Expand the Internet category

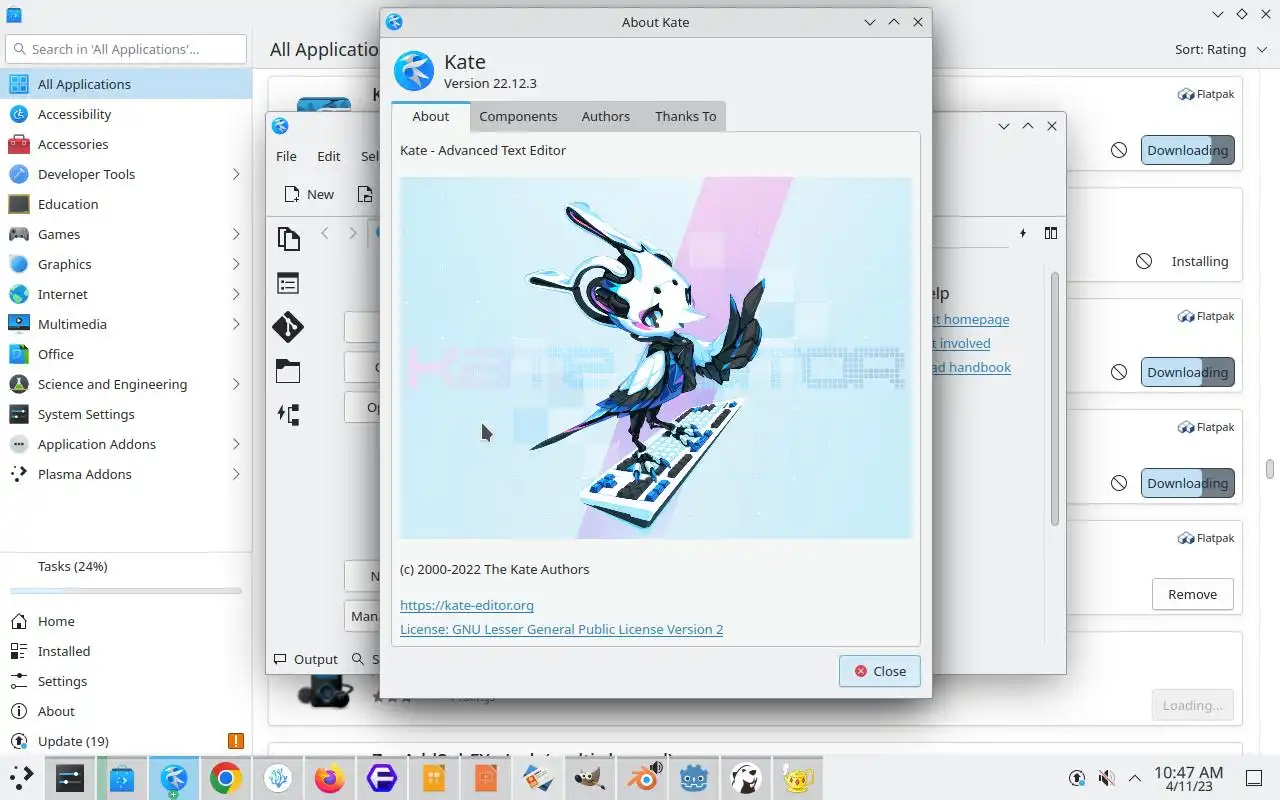coord(236,294)
